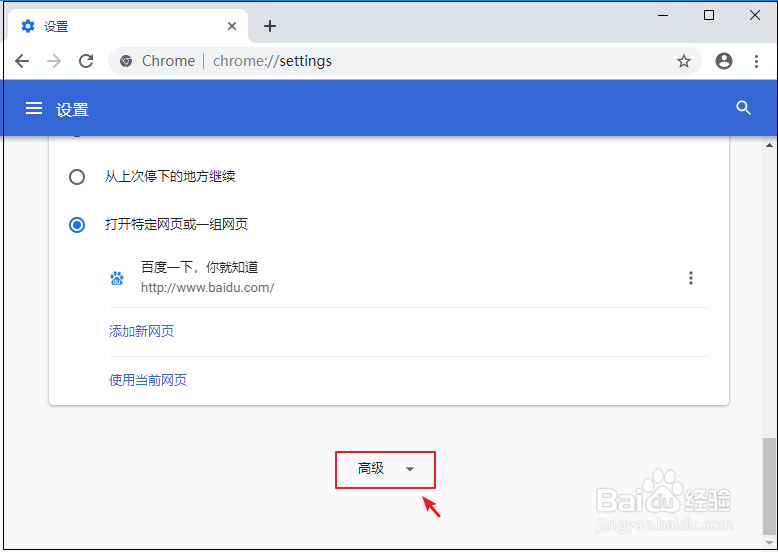Click the page scrollbar up arrow
Image resolution: width=778 pixels, height=552 pixels.
point(769,145)
